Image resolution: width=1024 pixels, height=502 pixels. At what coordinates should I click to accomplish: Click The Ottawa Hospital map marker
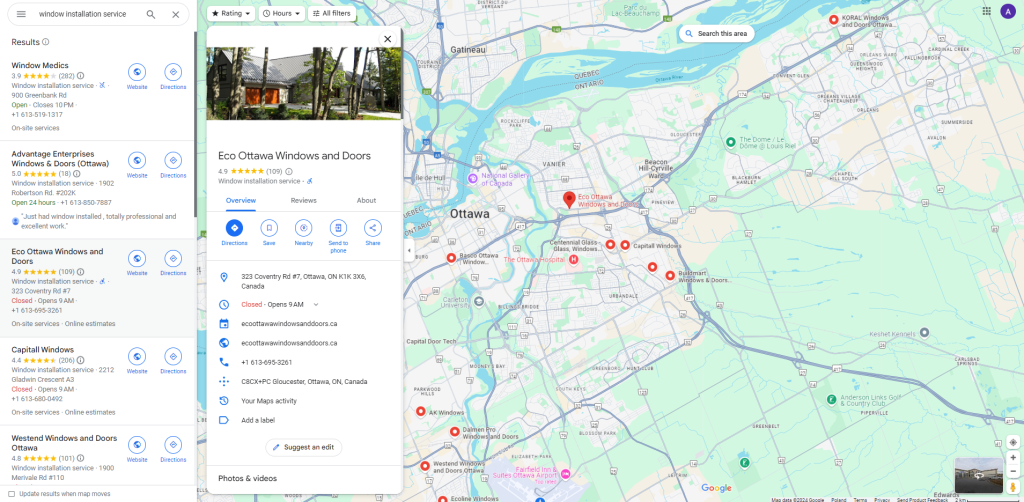(573, 260)
